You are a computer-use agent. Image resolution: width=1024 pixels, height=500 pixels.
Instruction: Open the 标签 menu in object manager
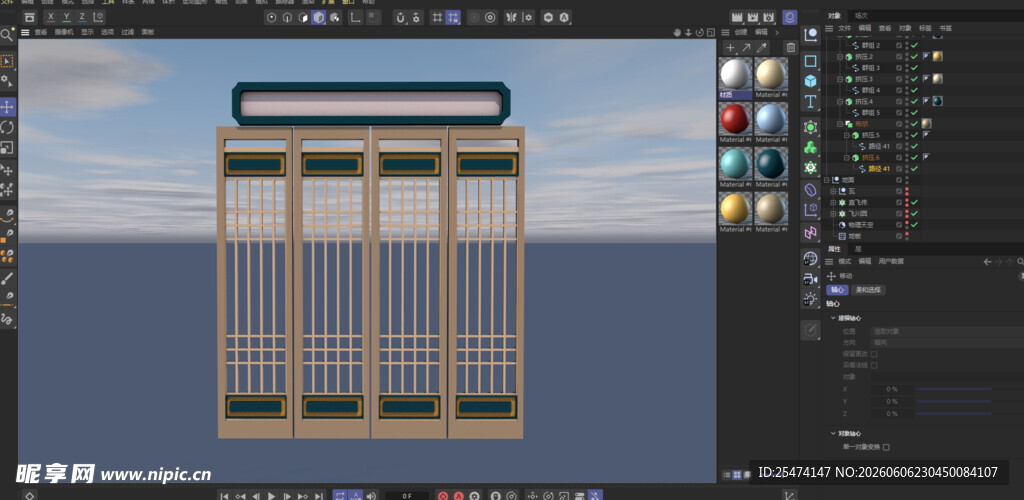pyautogui.click(x=925, y=28)
